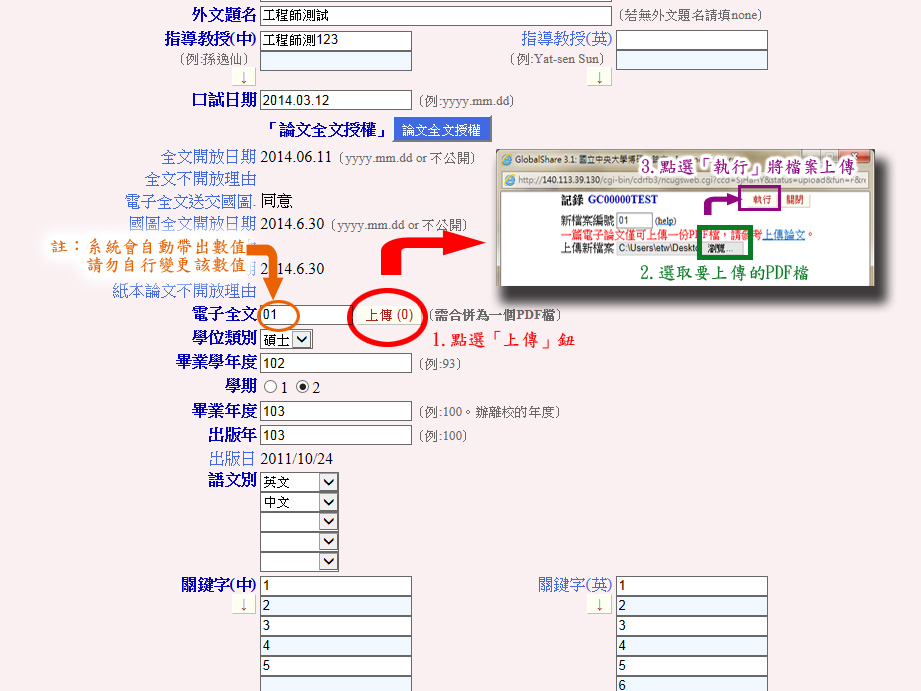Select 學期 option 1
Viewport: 921px width, 691px height.
pyautogui.click(x=269, y=387)
